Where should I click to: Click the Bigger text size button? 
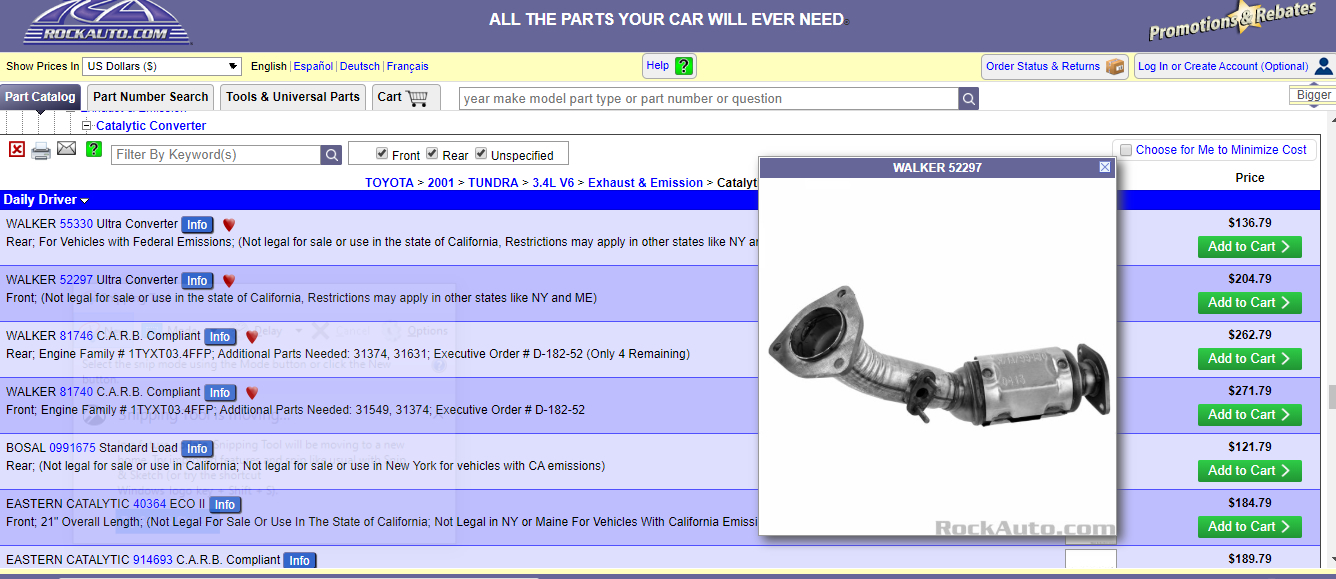(x=1314, y=95)
